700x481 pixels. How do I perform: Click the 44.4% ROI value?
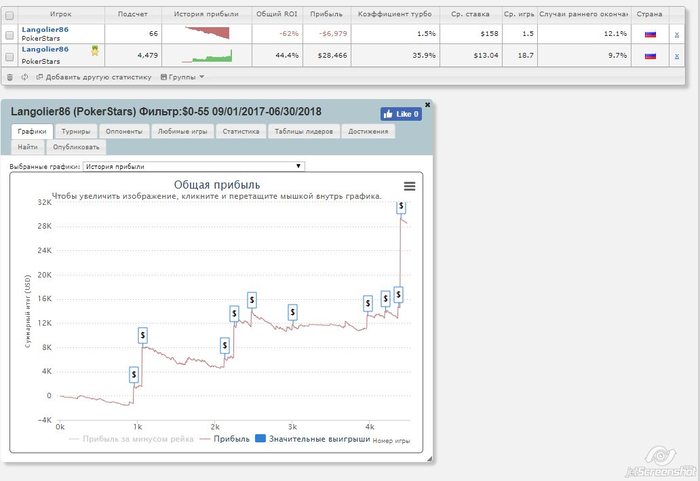click(287, 56)
